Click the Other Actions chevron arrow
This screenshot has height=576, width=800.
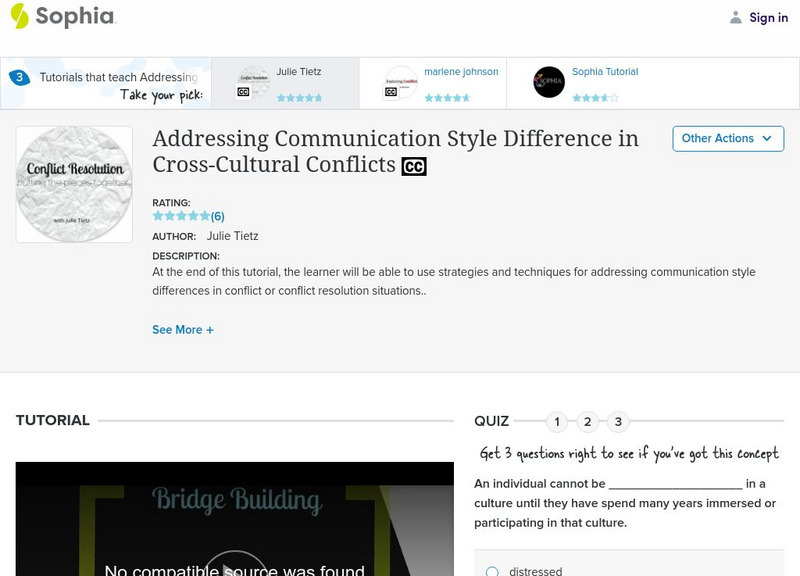tap(766, 138)
